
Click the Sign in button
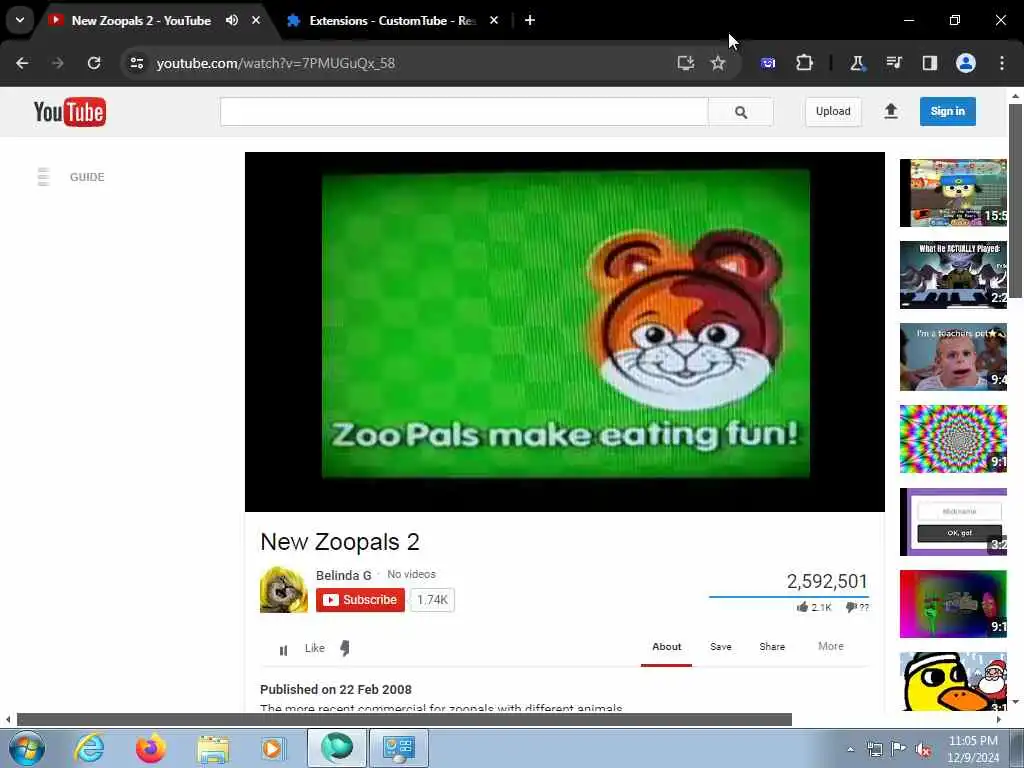pos(948,111)
